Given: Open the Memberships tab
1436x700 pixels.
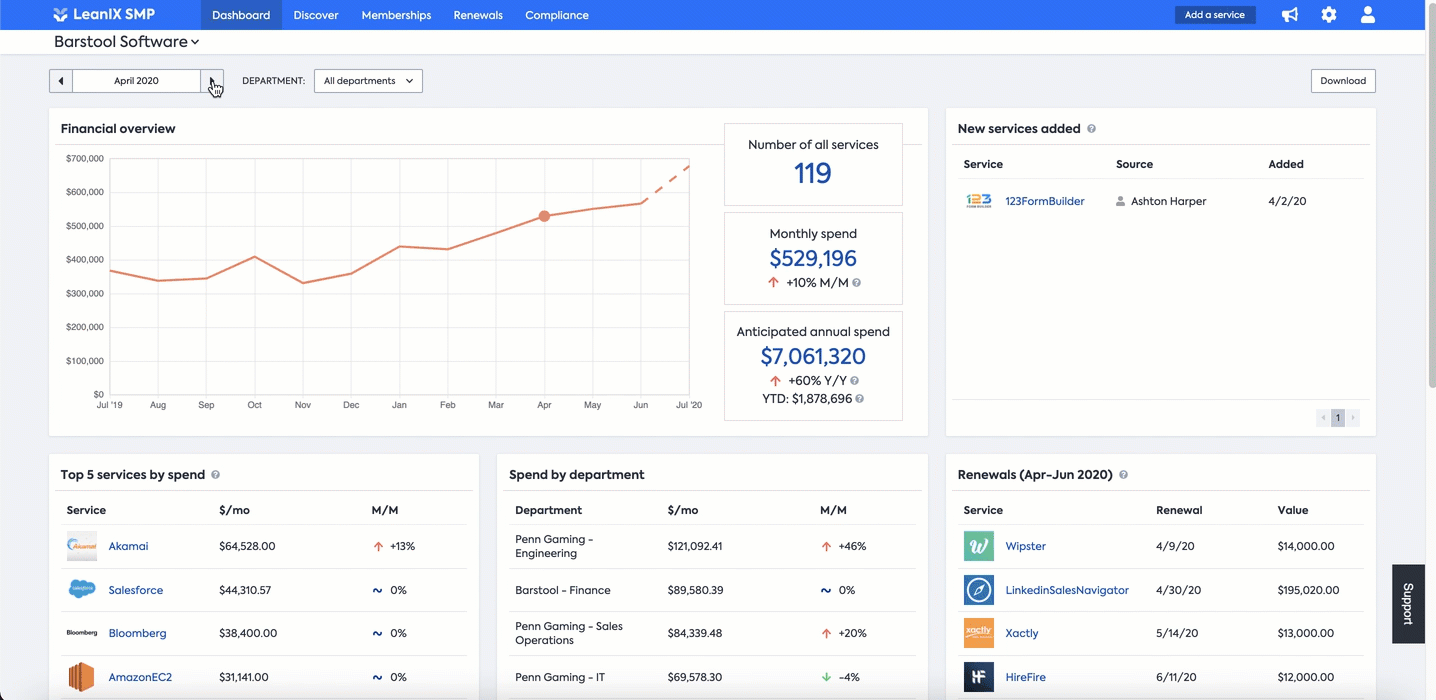Looking at the screenshot, I should pos(396,15).
